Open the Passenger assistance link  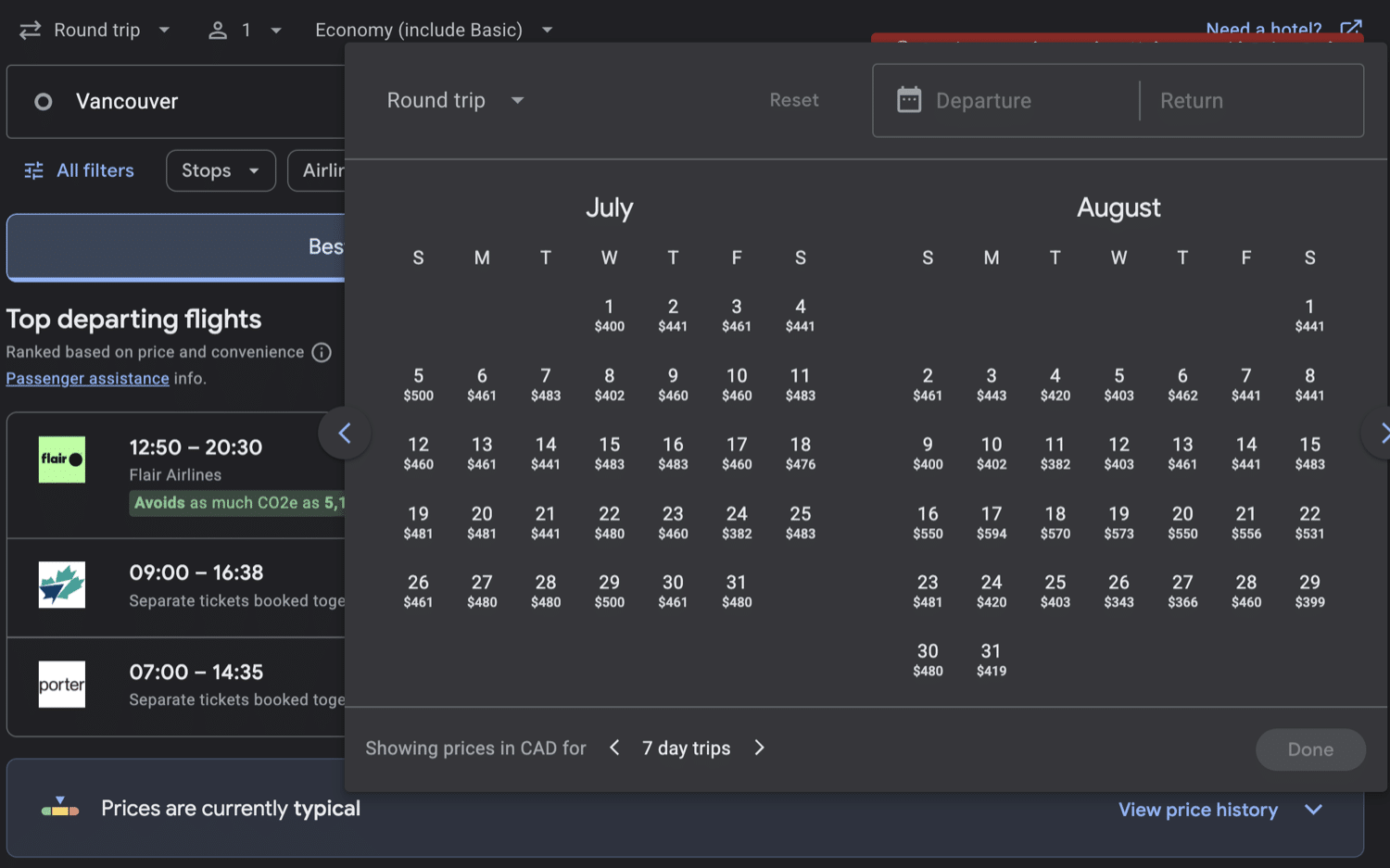pos(87,378)
